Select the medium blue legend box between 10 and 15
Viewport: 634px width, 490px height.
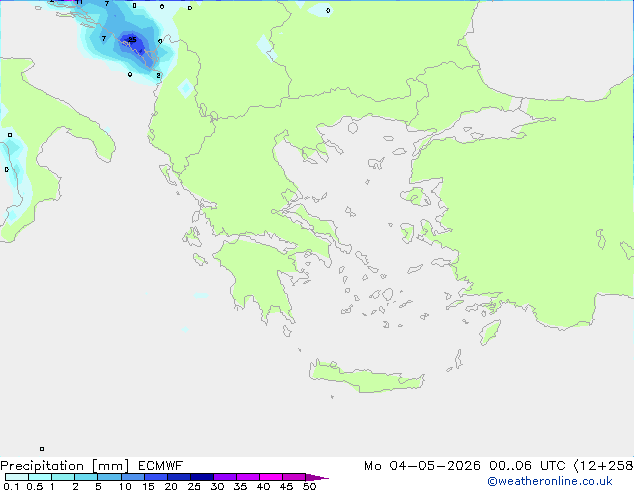[133, 477]
